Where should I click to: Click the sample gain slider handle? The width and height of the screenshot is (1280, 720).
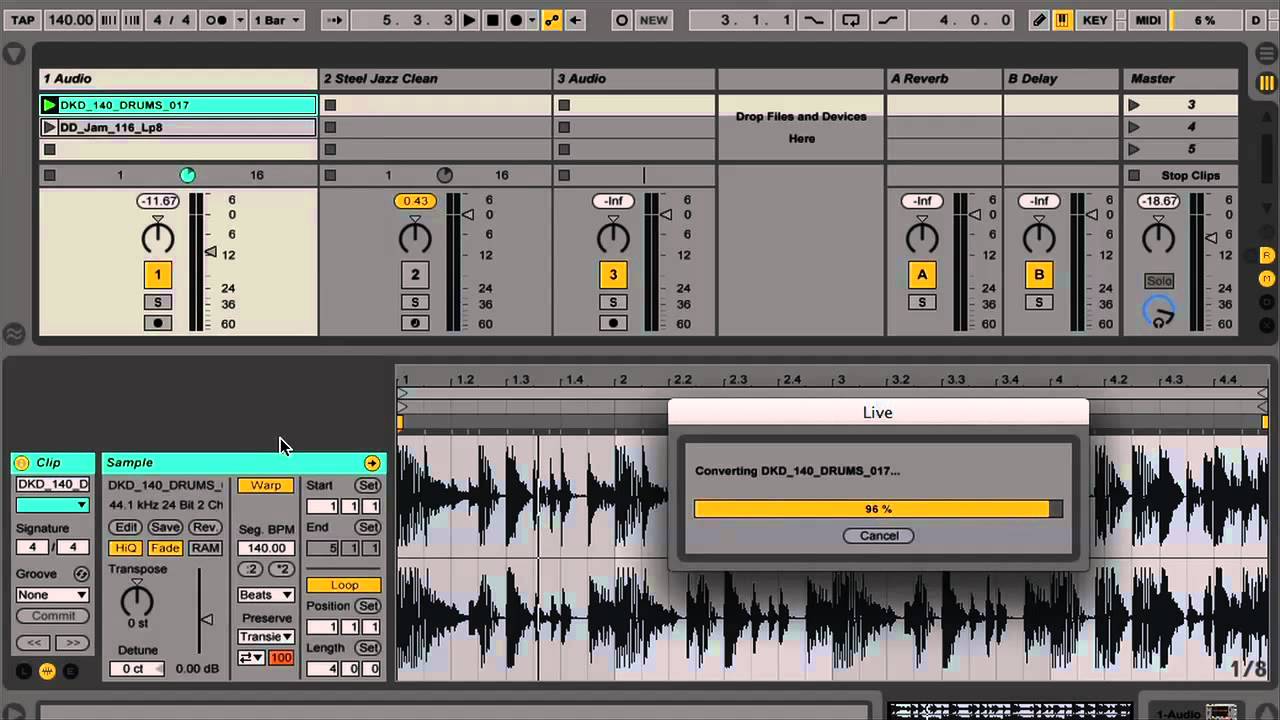[206, 619]
